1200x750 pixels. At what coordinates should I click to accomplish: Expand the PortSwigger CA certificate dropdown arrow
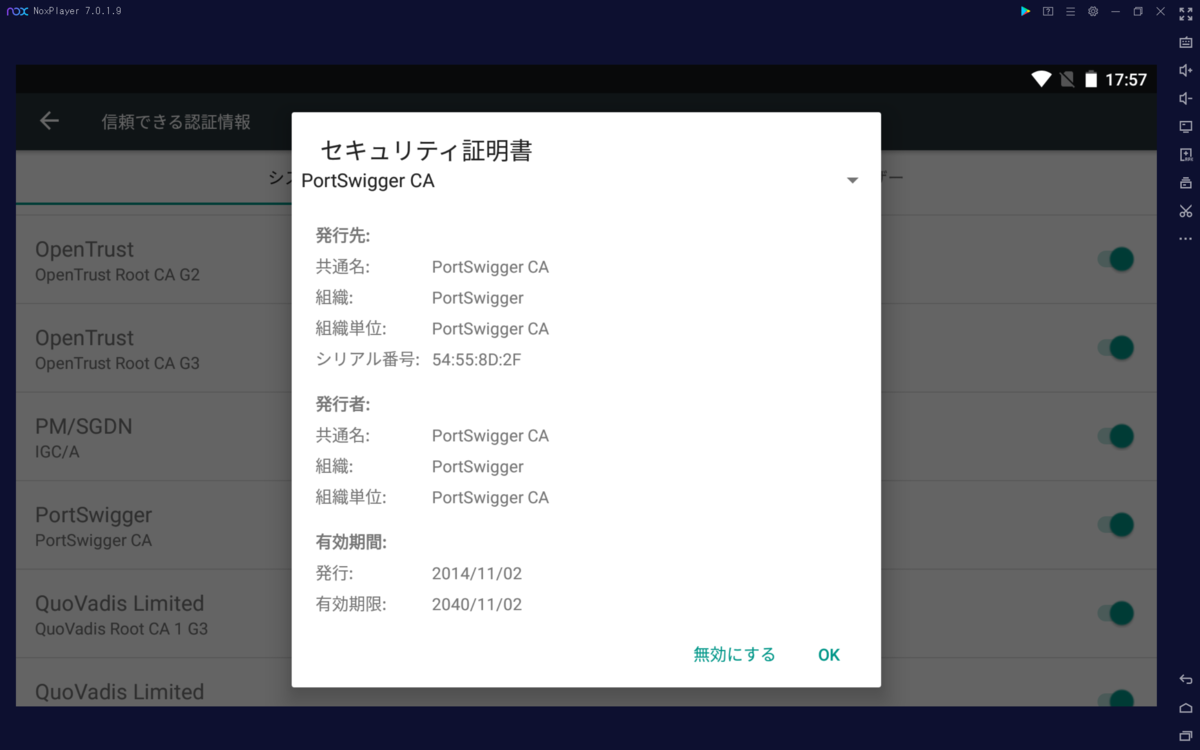coord(852,181)
